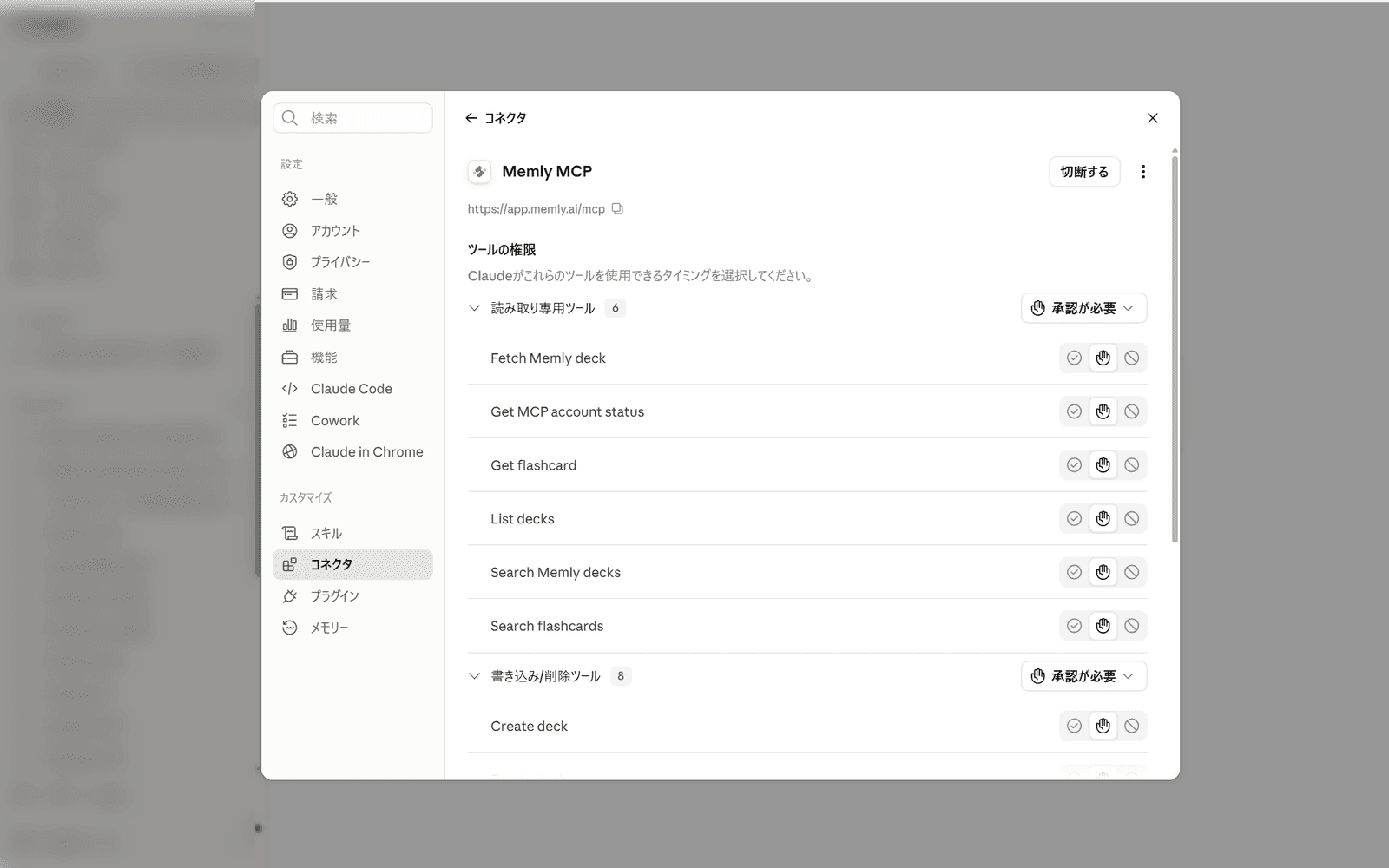Click the https://app.memly.ai/mcp URL text
1389x868 pixels.
point(536,209)
